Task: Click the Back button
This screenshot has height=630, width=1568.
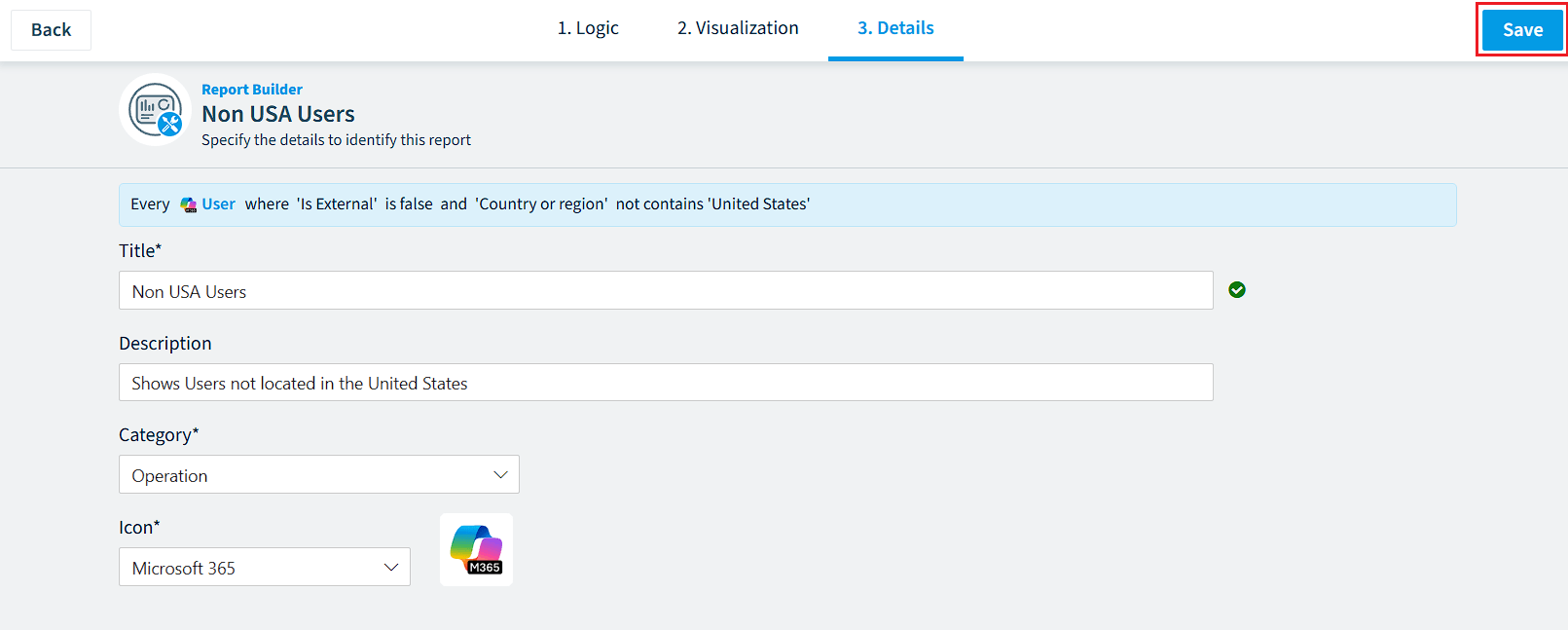Action: pos(51,30)
